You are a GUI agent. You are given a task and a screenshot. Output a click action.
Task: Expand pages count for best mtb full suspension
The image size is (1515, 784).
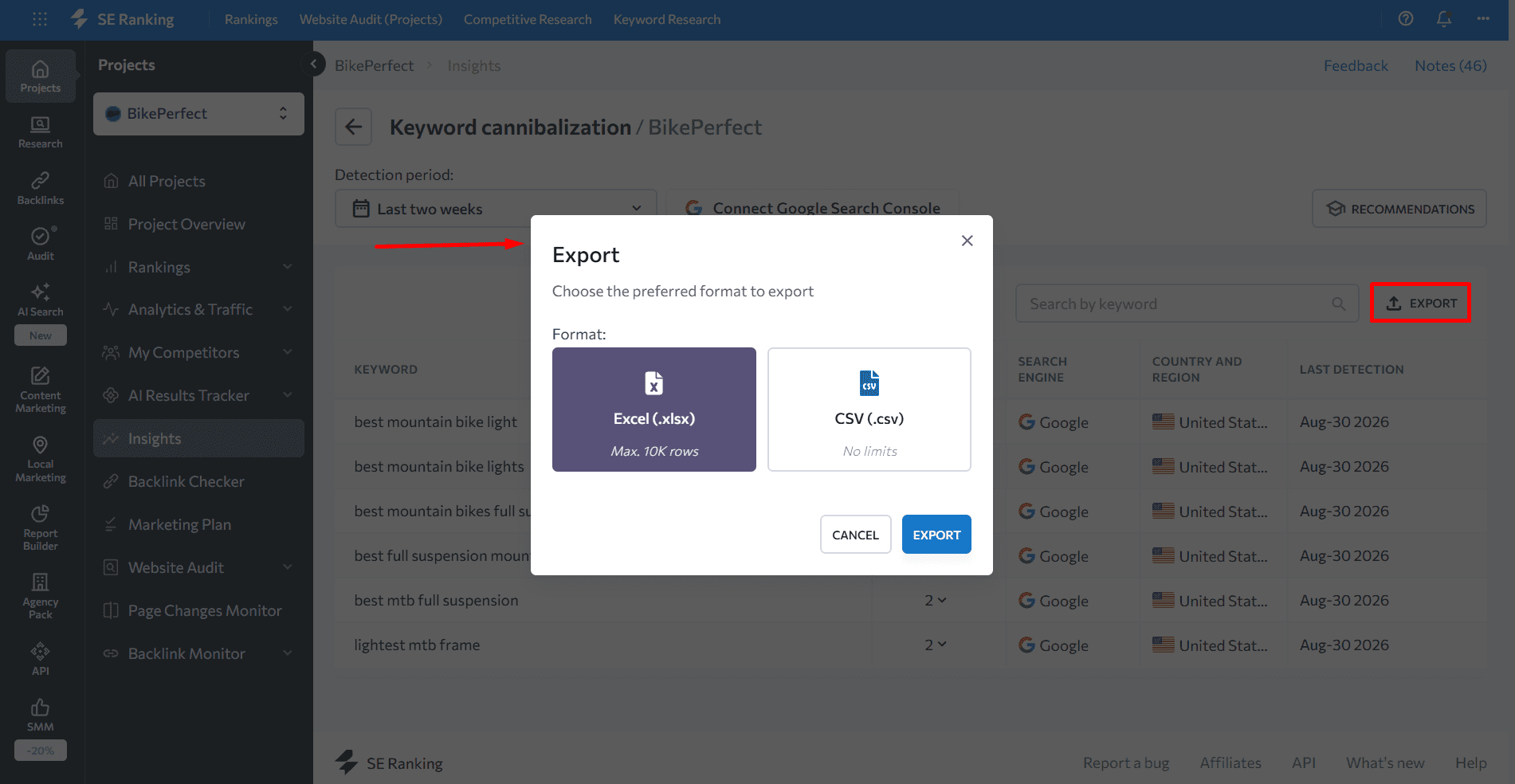[x=936, y=600]
